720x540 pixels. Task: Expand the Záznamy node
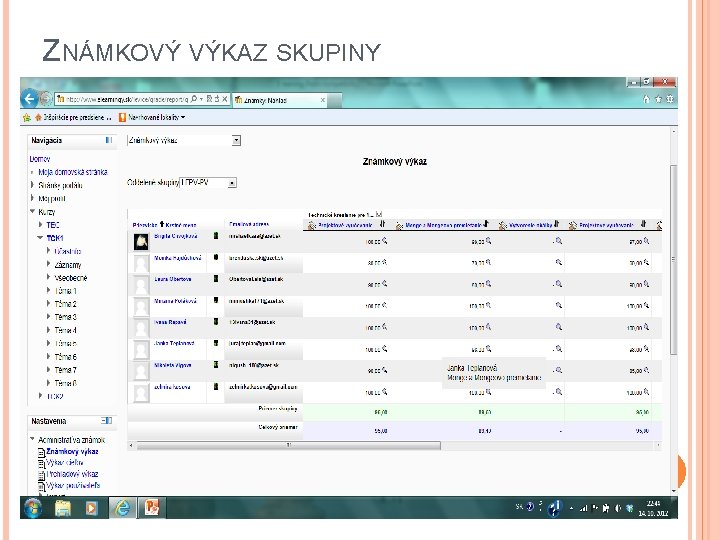(49, 264)
